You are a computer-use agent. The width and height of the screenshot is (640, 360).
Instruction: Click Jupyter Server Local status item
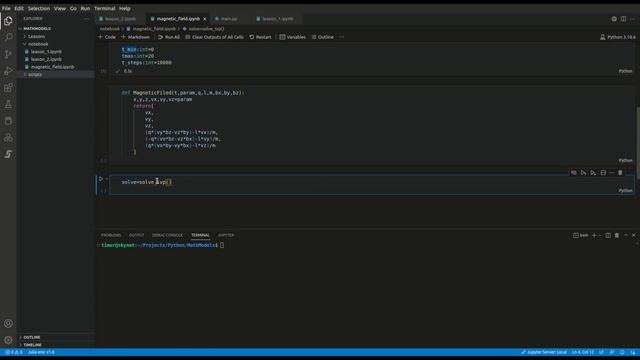(544, 352)
